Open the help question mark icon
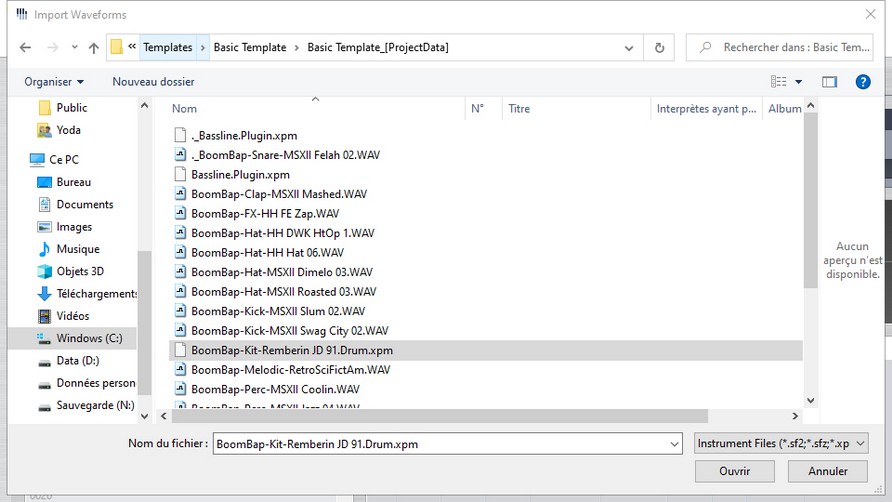The image size is (892, 502). click(863, 82)
